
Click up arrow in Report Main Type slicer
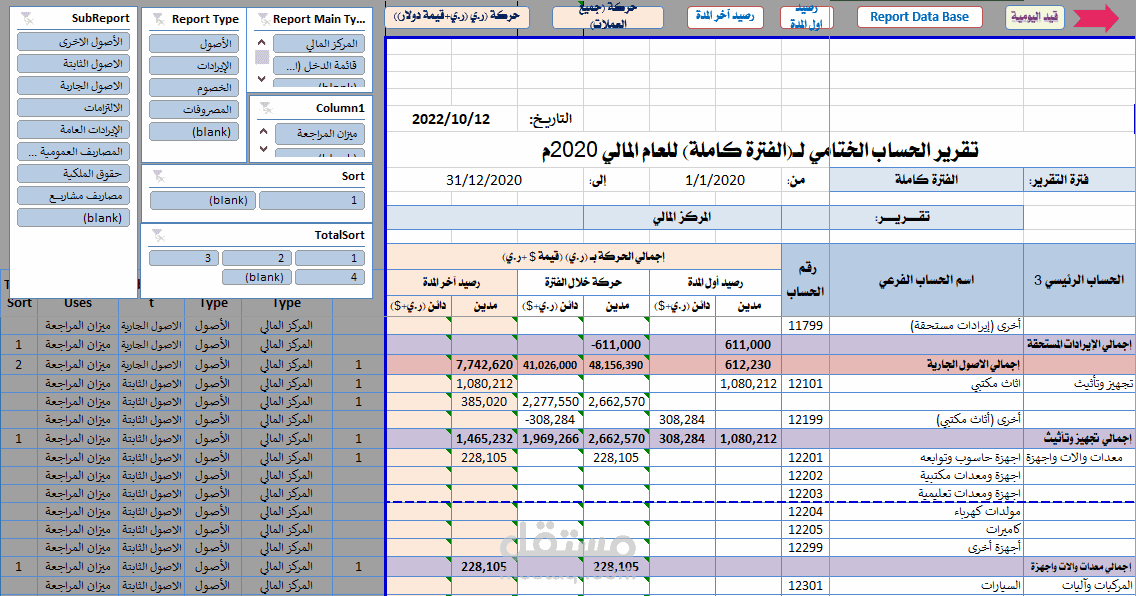click(262, 42)
